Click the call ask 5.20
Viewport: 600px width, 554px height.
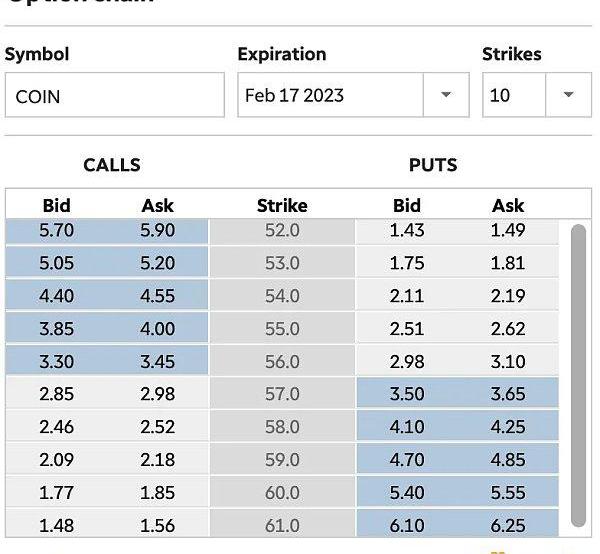coord(157,263)
